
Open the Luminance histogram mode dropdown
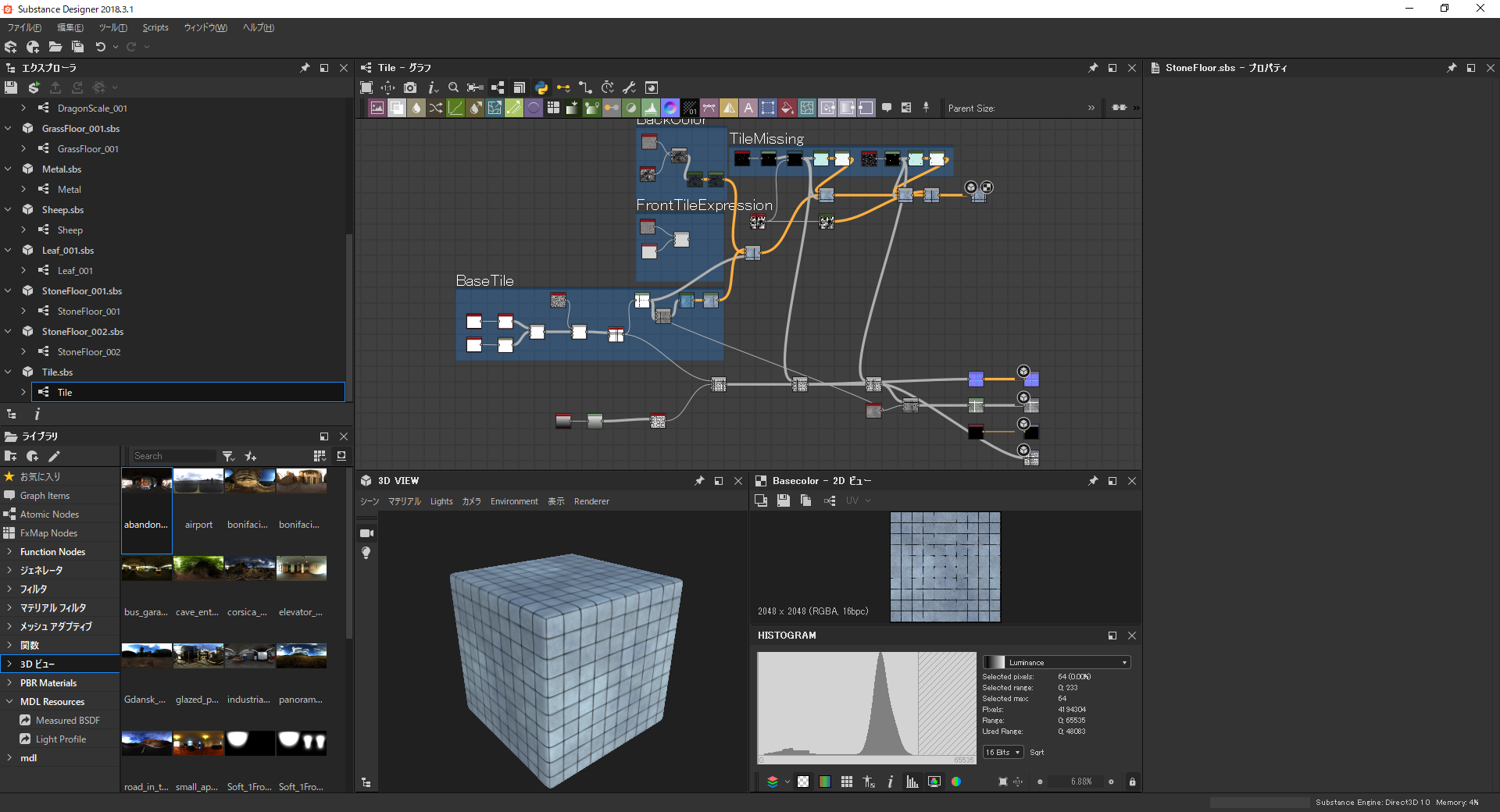tap(1056, 662)
